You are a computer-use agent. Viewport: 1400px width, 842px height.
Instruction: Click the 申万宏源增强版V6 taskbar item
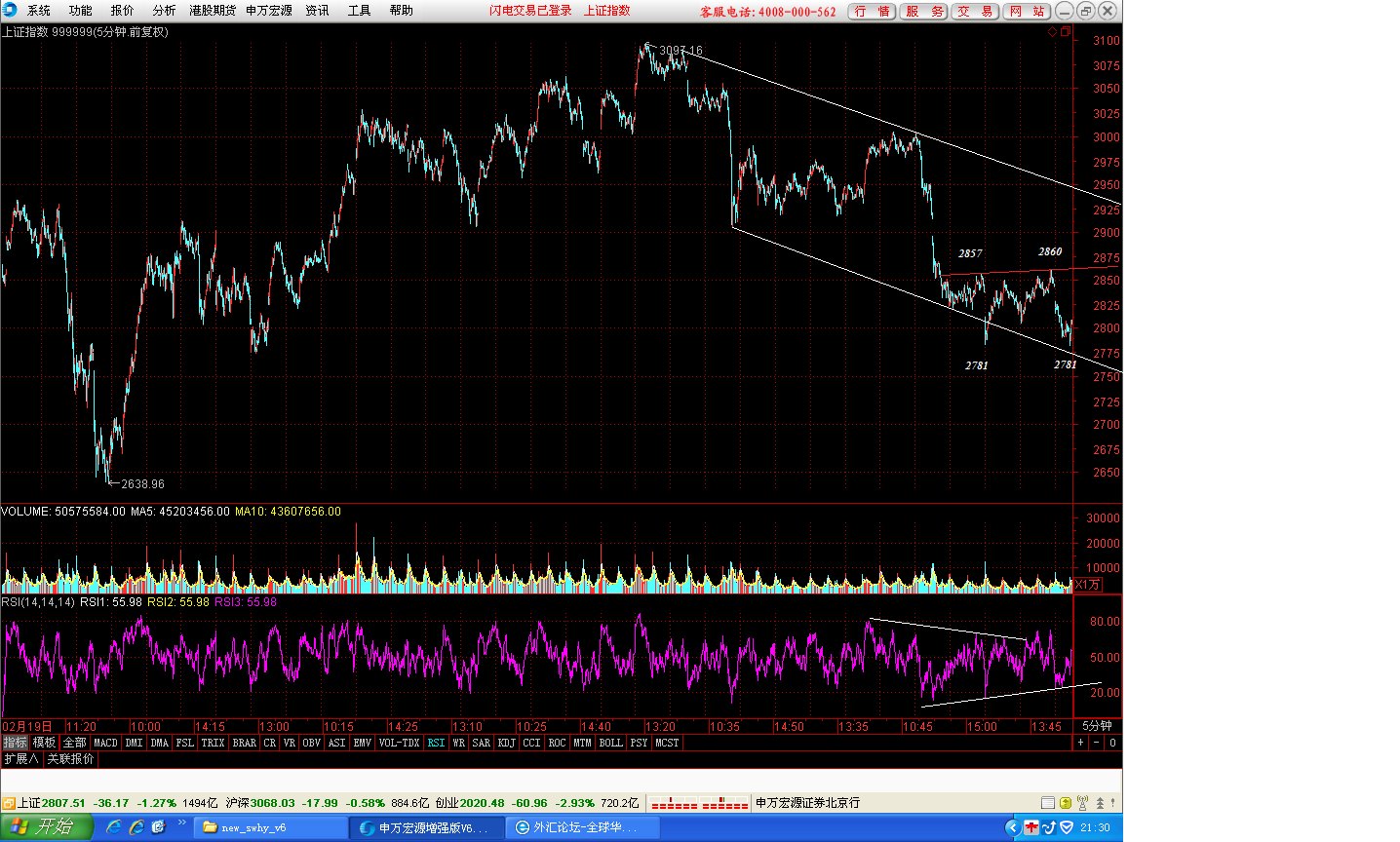pos(428,827)
